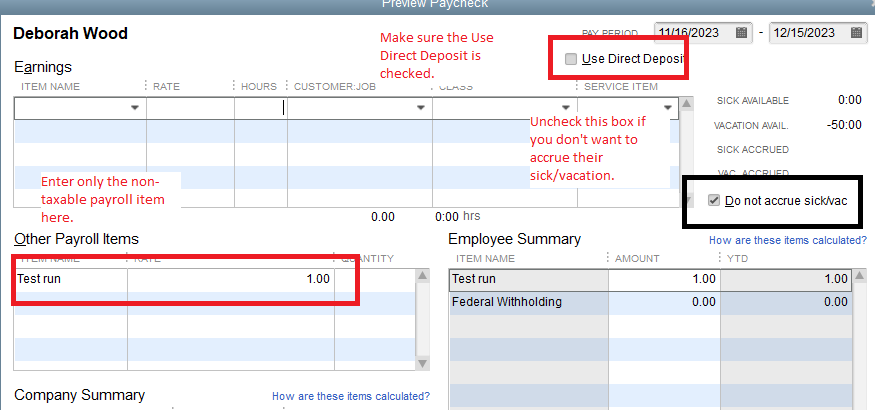Screen dimensions: 875x410
Task: Click the RATE header in Earnings
Action: tap(166, 87)
